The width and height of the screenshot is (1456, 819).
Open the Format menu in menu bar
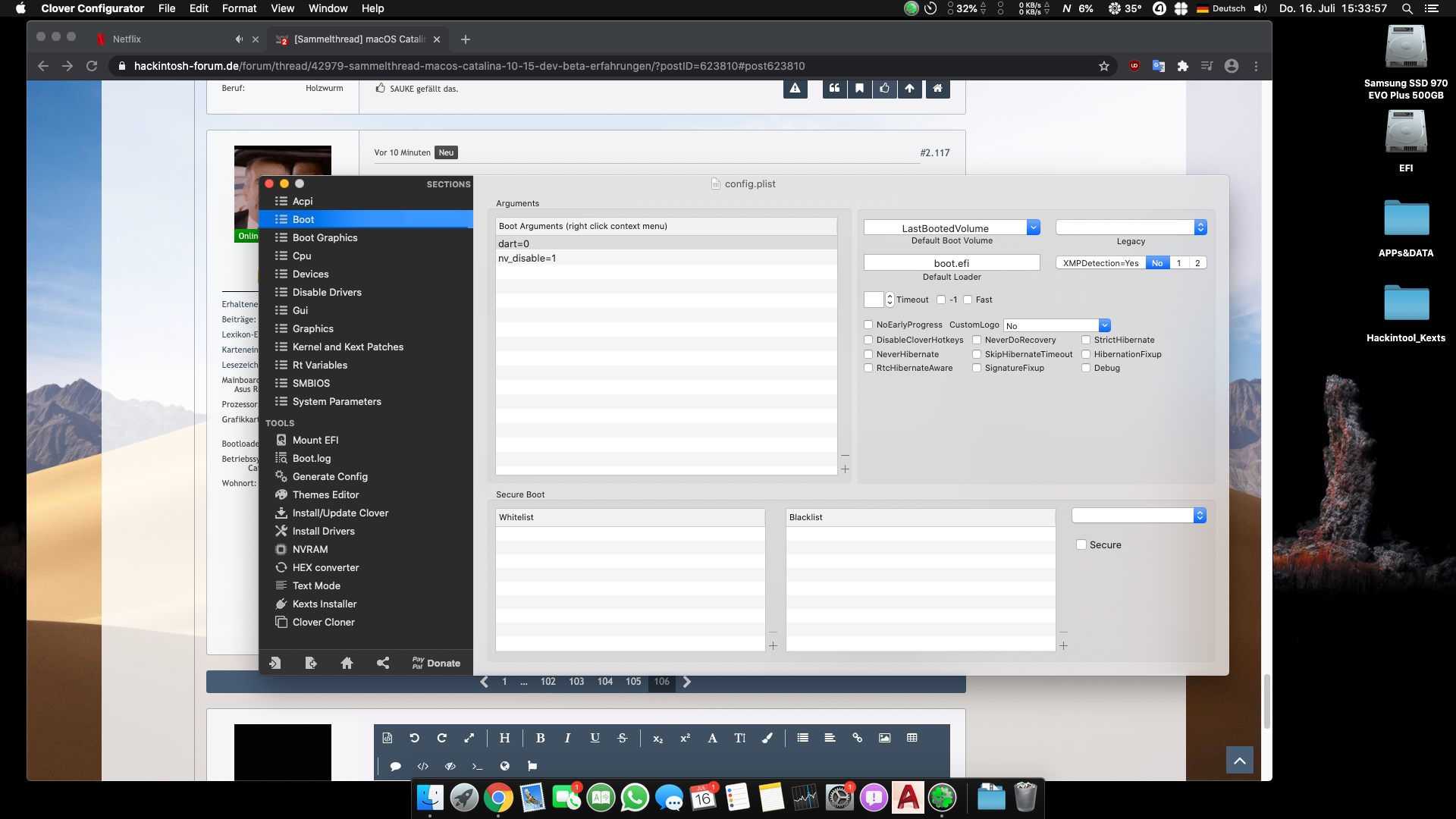click(x=239, y=8)
